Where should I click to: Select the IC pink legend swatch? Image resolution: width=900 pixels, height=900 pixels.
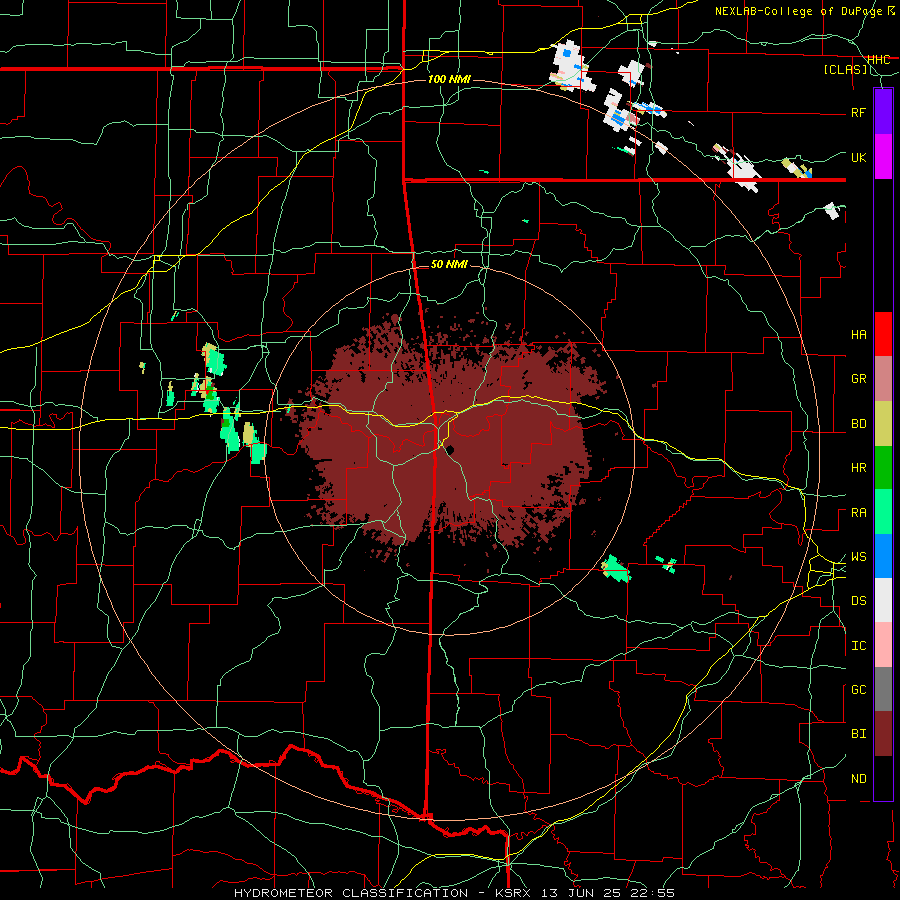[883, 645]
